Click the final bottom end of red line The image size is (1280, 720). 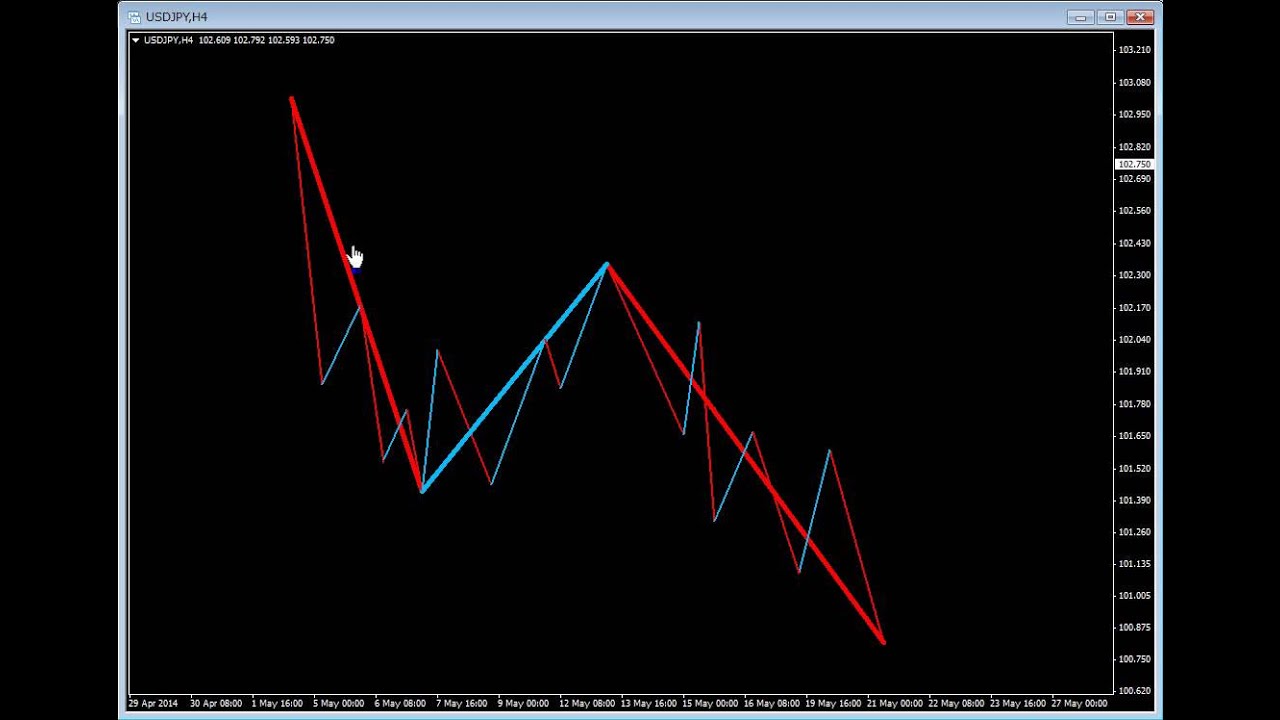pos(883,642)
